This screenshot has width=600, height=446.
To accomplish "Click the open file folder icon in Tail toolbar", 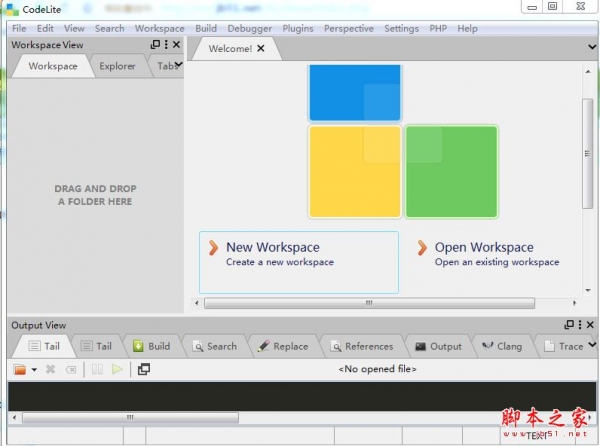I will pos(20,369).
